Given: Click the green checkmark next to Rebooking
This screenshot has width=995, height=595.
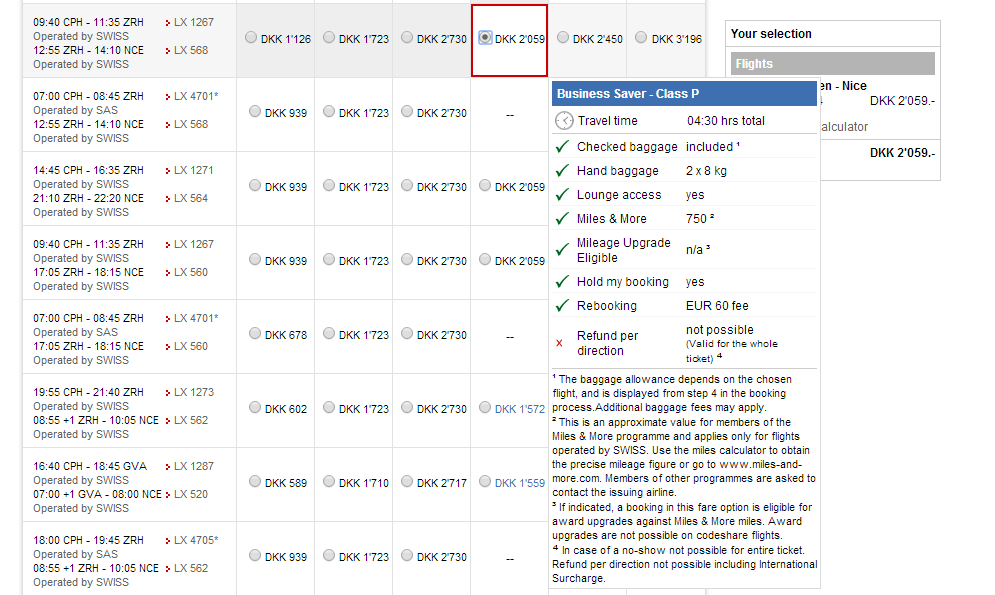Looking at the screenshot, I should click(563, 306).
